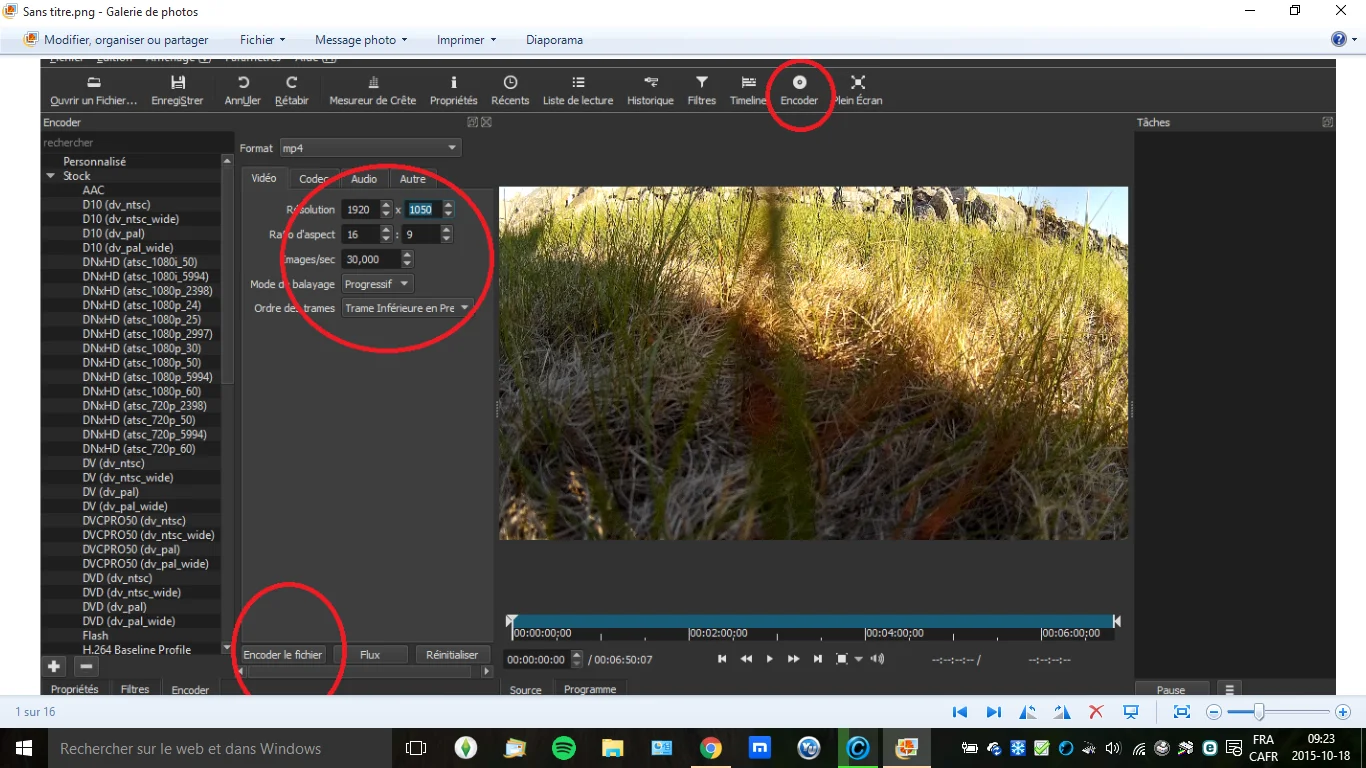1366x768 pixels.
Task: Click the gallery fit-to-window icon
Action: coord(1182,712)
